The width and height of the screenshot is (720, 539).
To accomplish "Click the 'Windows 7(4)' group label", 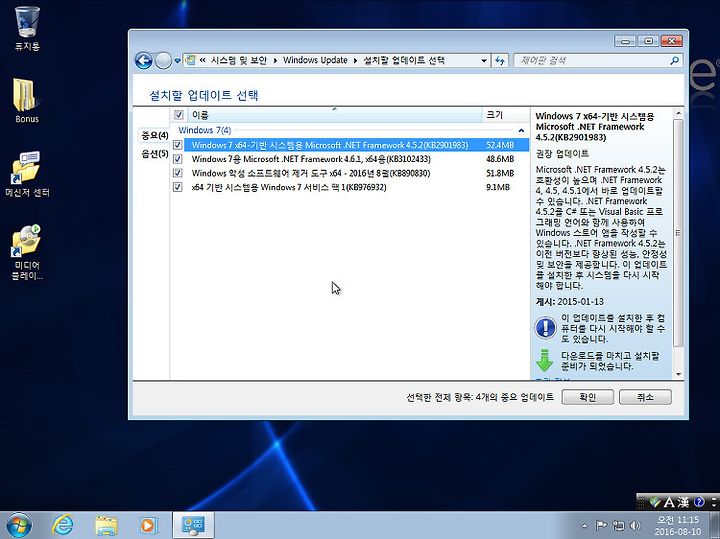I will 205,130.
